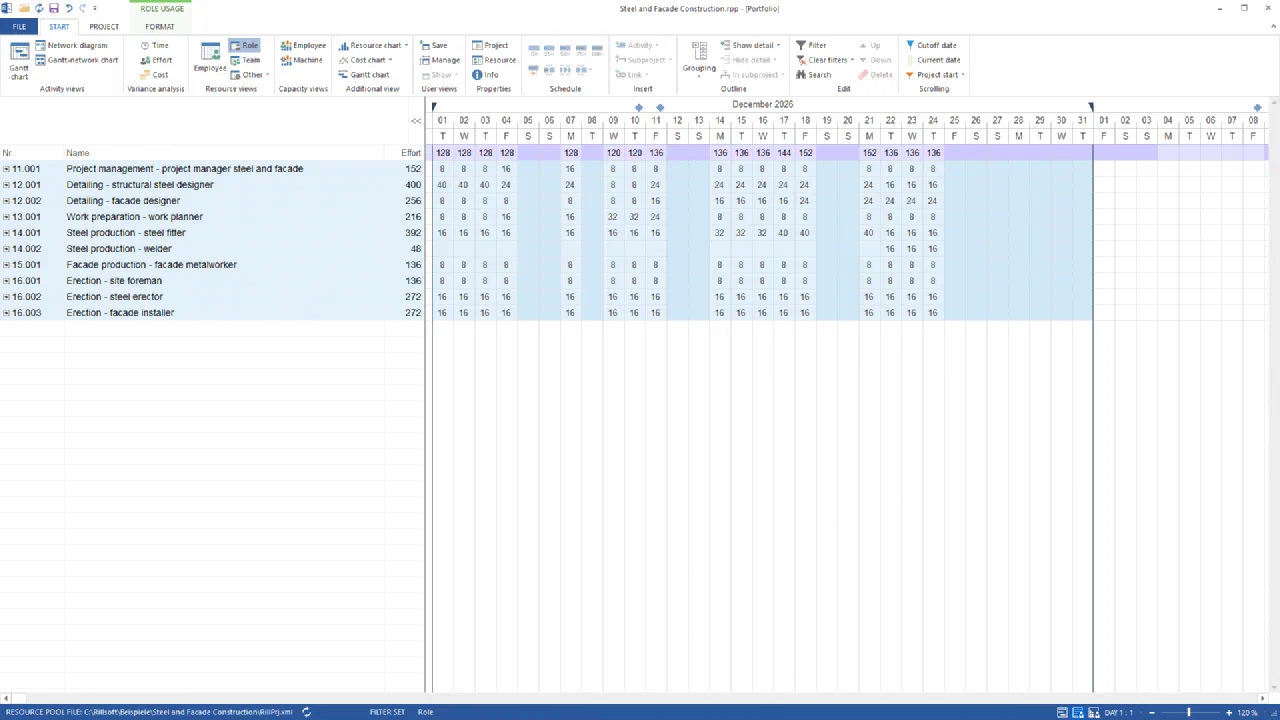Click the Filter button
1280x720 pixels.
click(811, 45)
